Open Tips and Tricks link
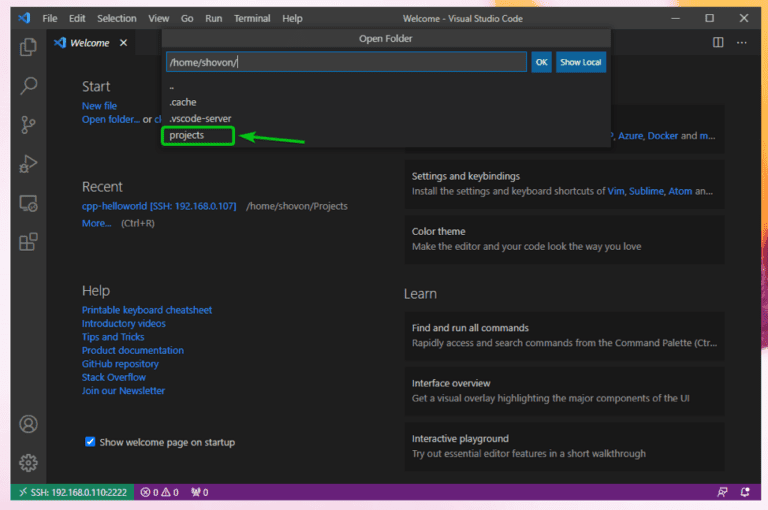Screen dimensions: 768x510 pyautogui.click(x=113, y=337)
